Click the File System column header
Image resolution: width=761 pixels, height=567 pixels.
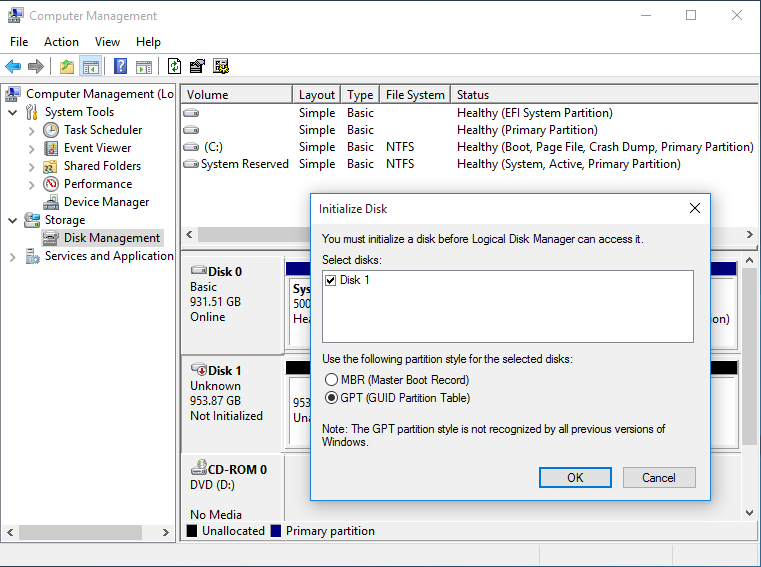414,95
